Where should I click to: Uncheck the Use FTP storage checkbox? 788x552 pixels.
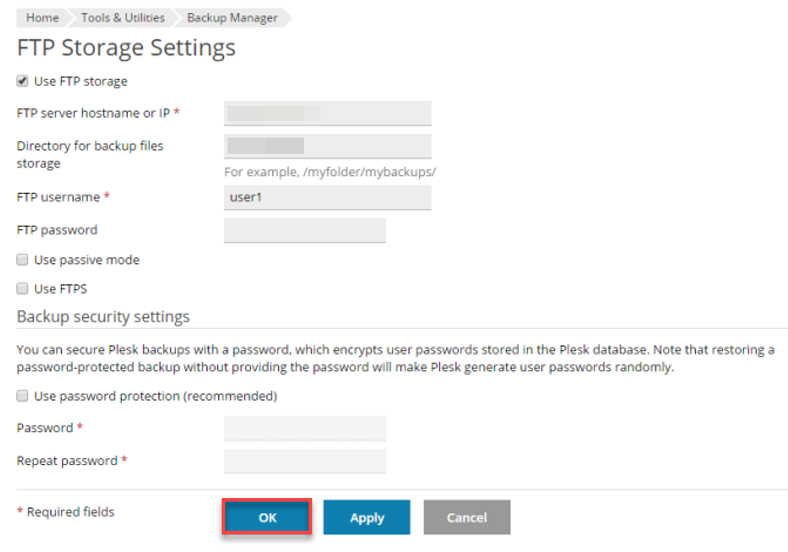tap(22, 81)
